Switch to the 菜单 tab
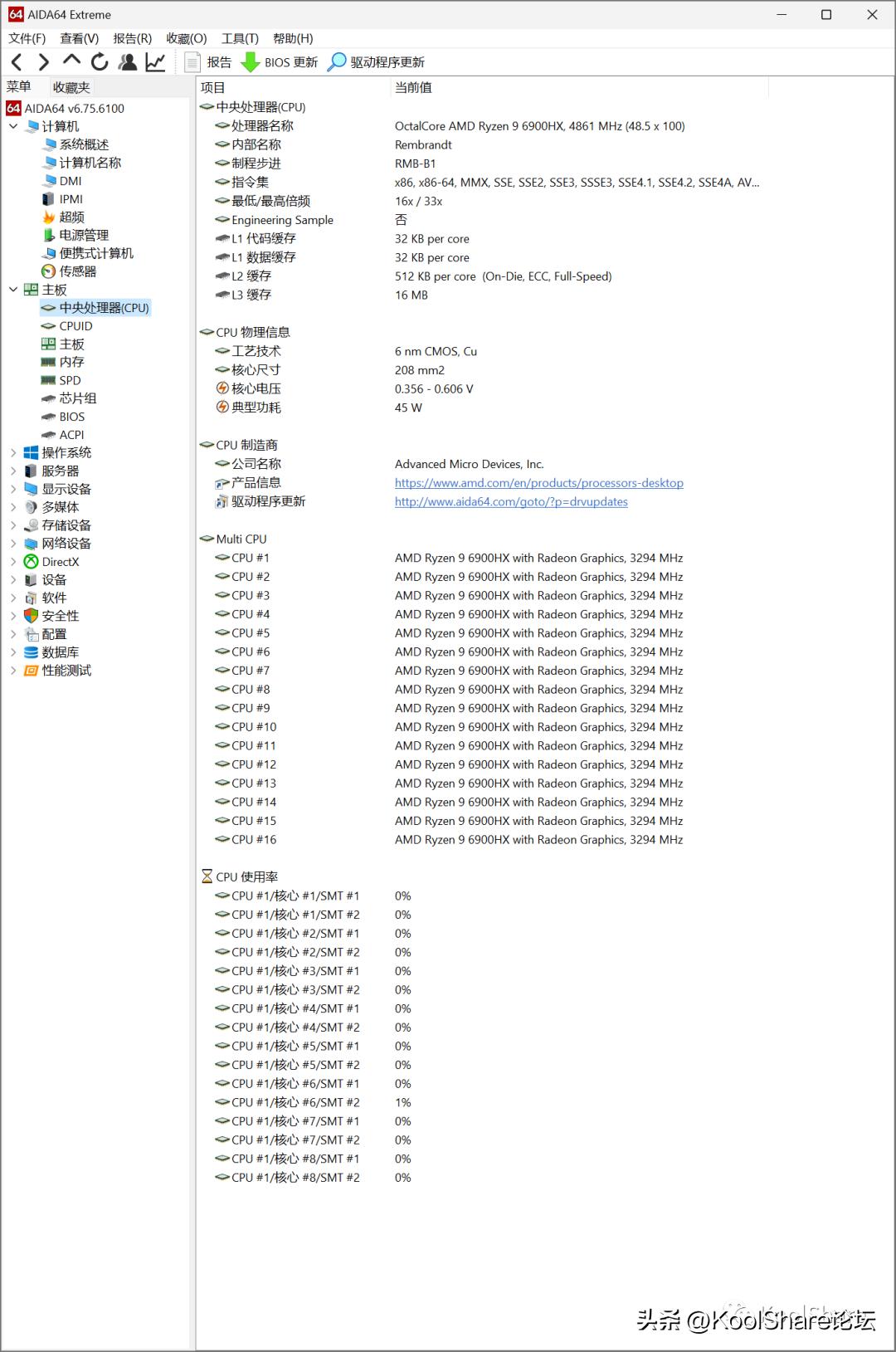This screenshot has height=1352, width=896. tap(19, 87)
